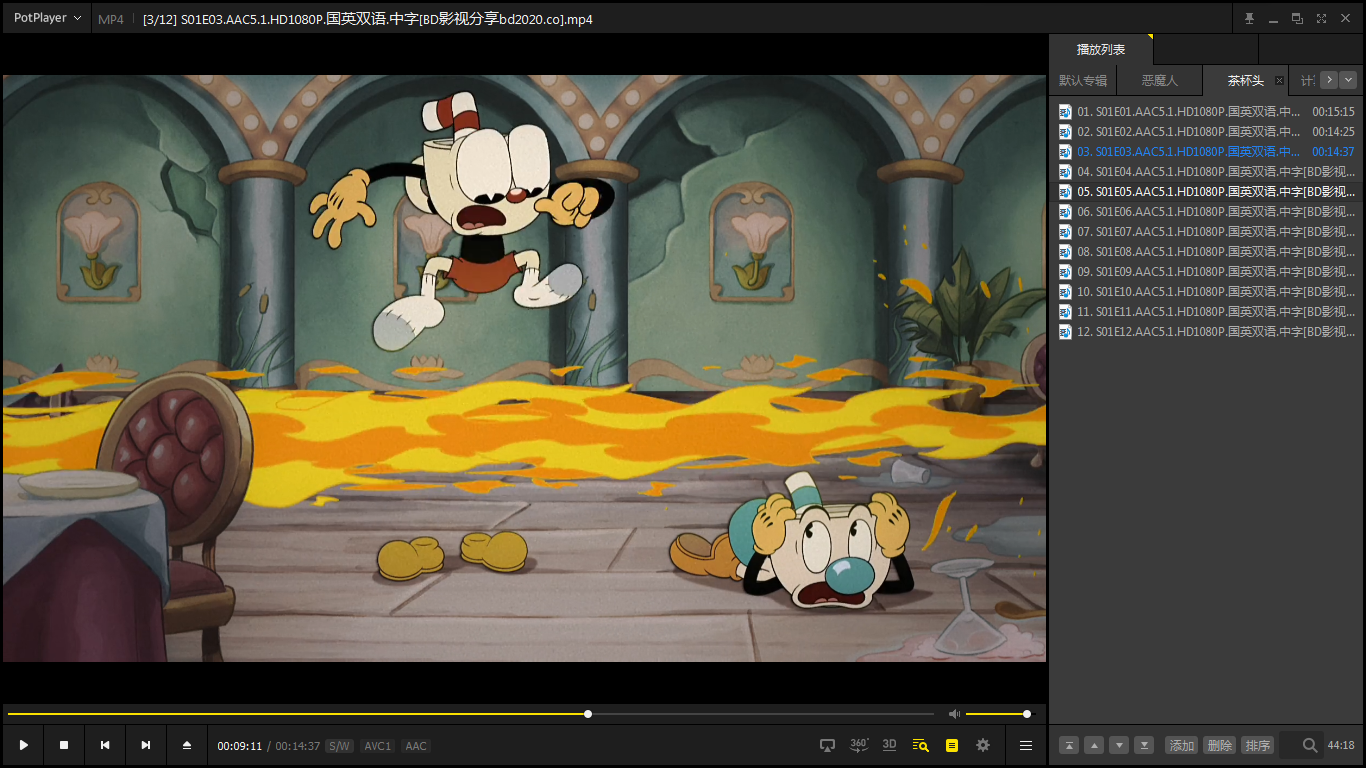Click the AAC audio codec label

416,746
